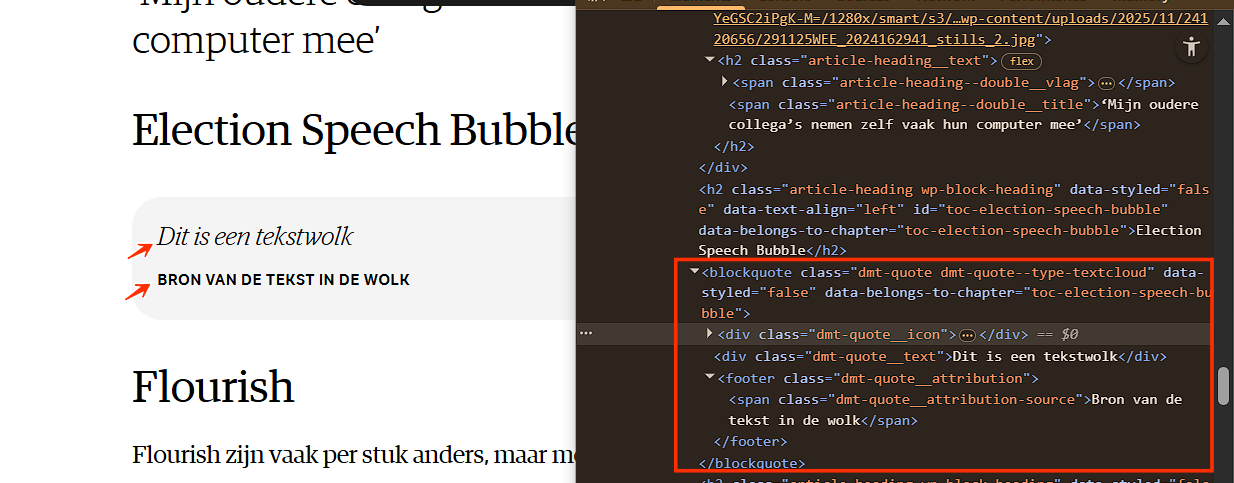Click the 'Bron van de tekst' attribution
This screenshot has width=1234, height=483.
click(283, 280)
